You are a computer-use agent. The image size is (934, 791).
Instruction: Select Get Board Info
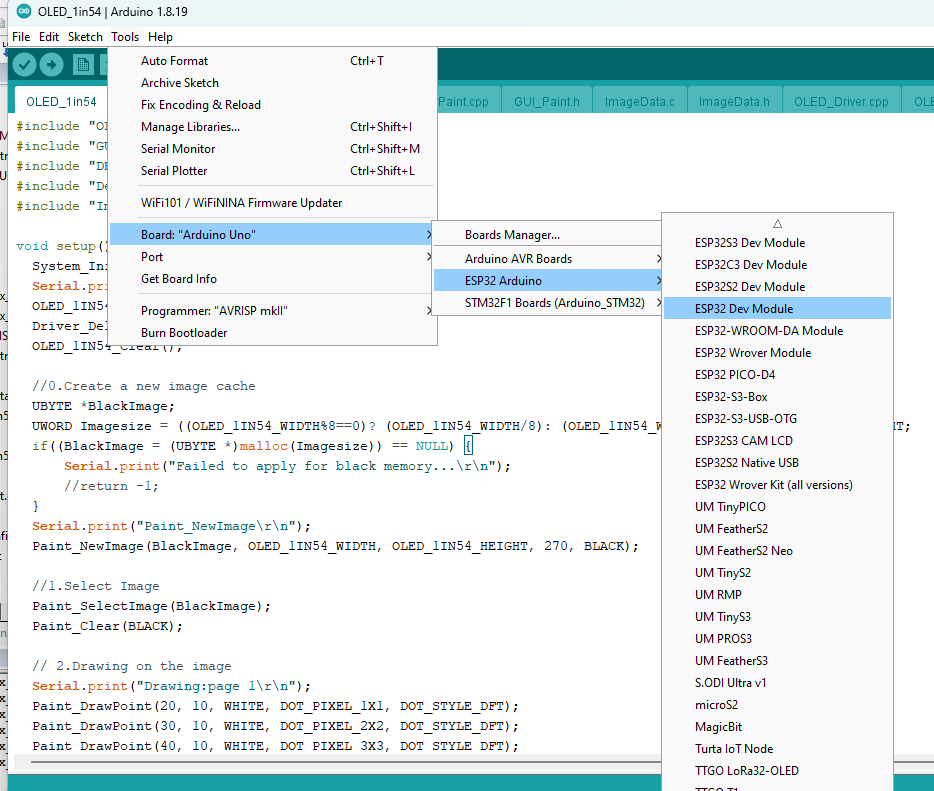(x=273, y=279)
